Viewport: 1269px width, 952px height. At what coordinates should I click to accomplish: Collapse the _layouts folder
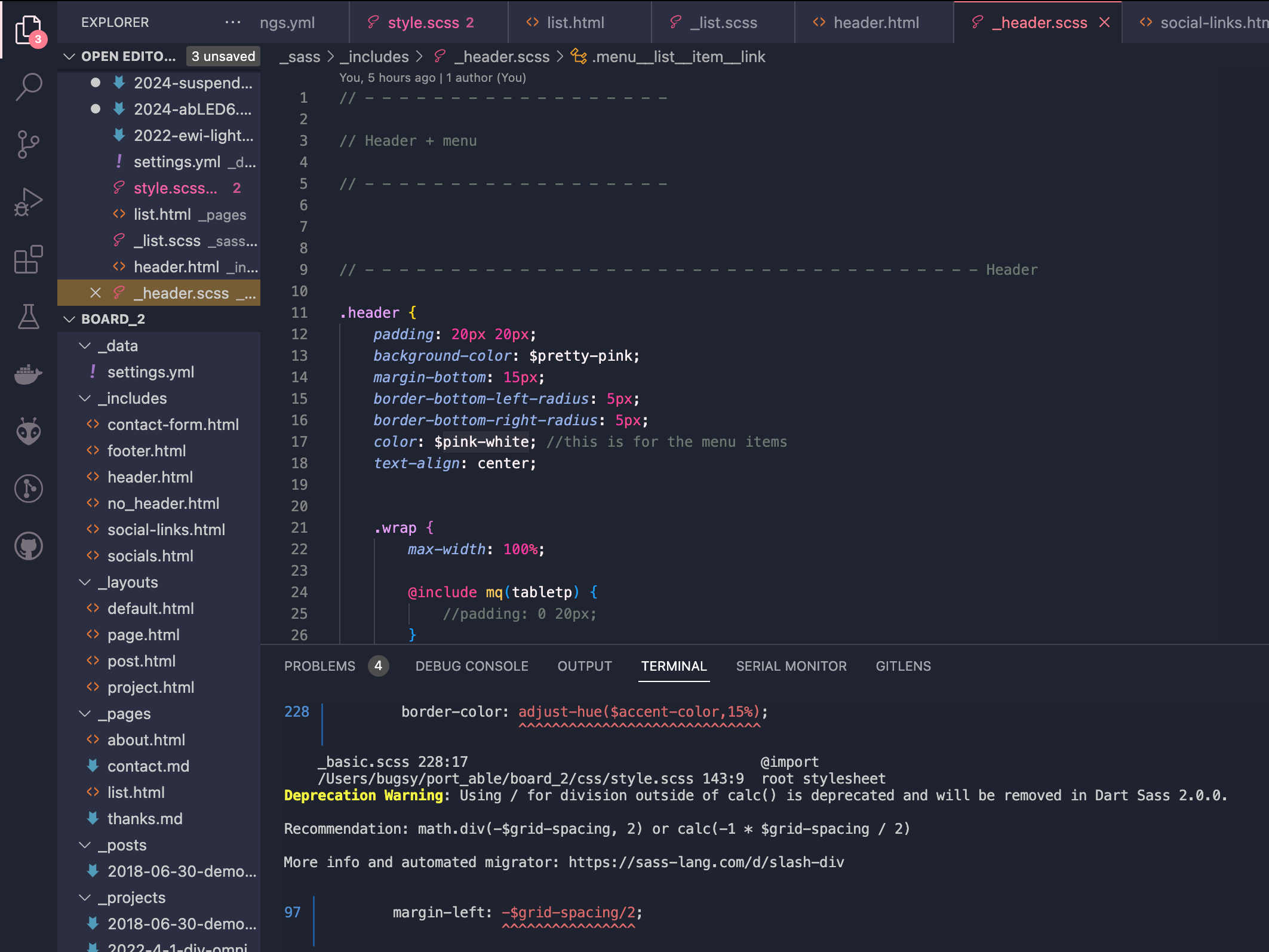tap(85, 582)
